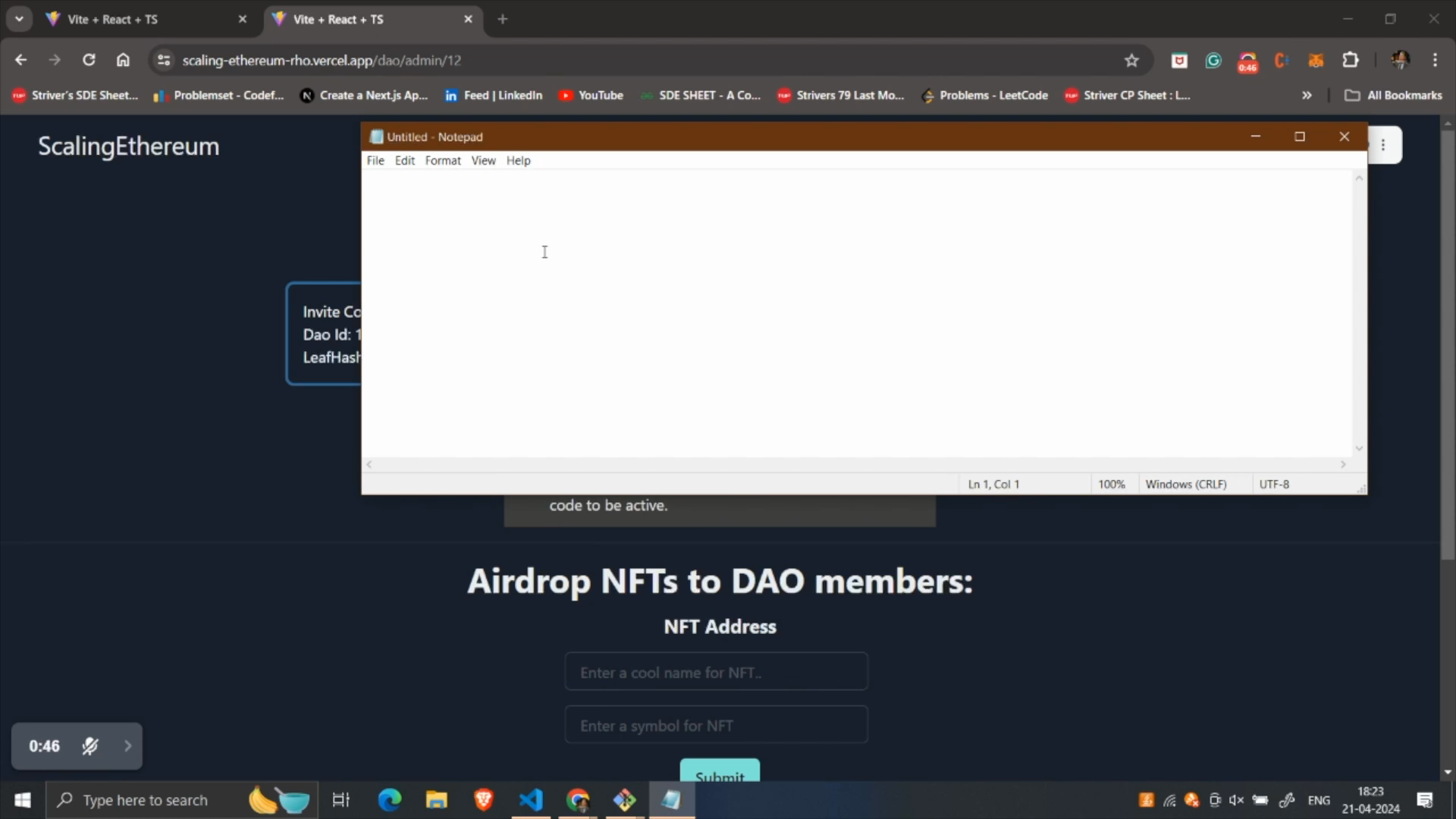The width and height of the screenshot is (1456, 819).
Task: Switch to Chrome on the taskbar
Action: pos(578,800)
